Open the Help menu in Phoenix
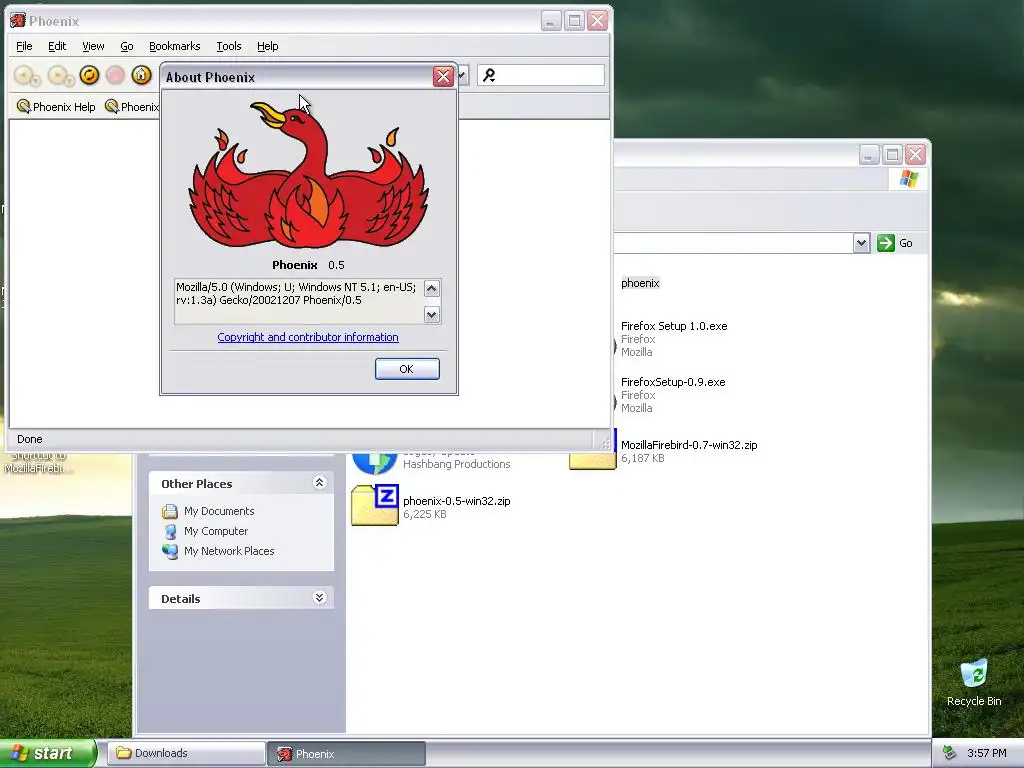 [x=268, y=46]
